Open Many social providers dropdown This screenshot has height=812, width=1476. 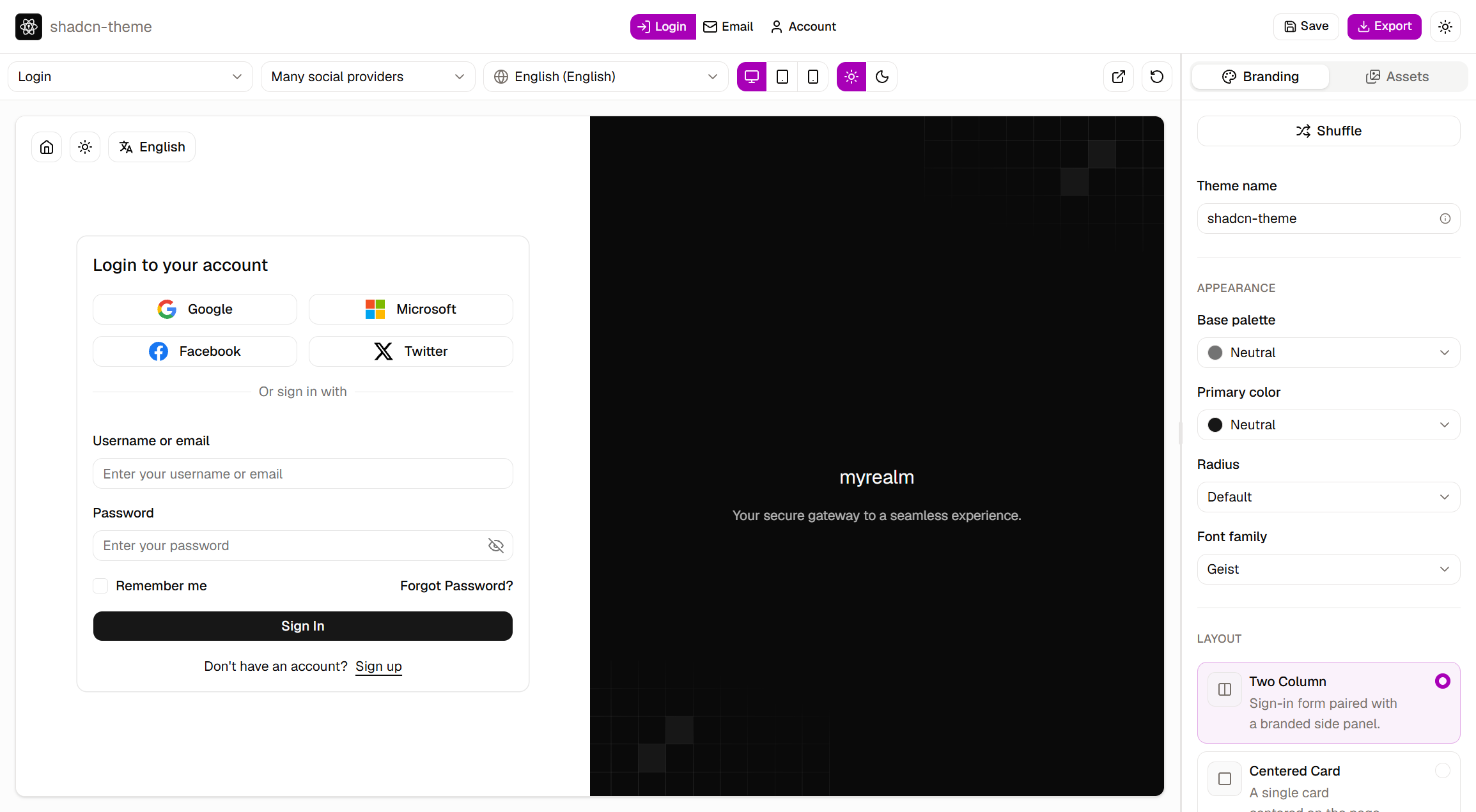(x=368, y=77)
